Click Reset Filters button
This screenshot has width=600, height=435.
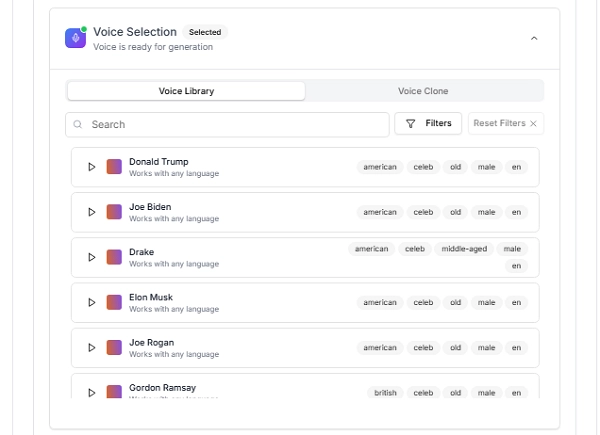pyautogui.click(x=506, y=123)
